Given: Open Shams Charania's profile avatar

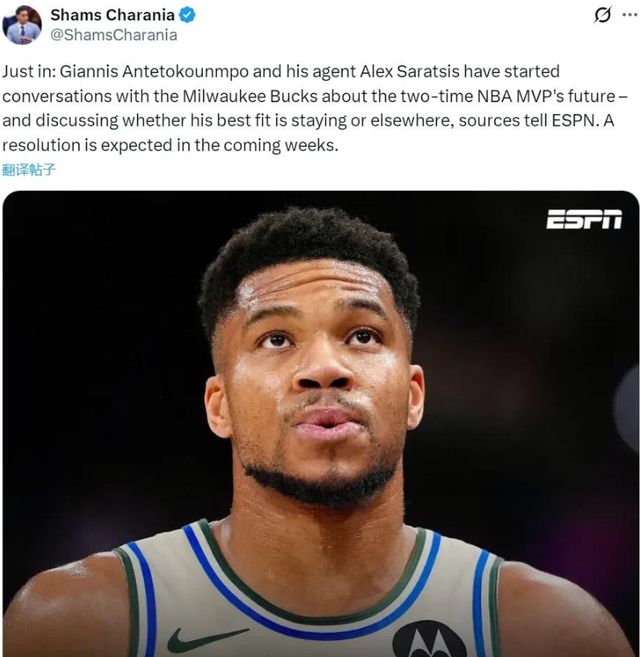Looking at the screenshot, I should pos(22,25).
